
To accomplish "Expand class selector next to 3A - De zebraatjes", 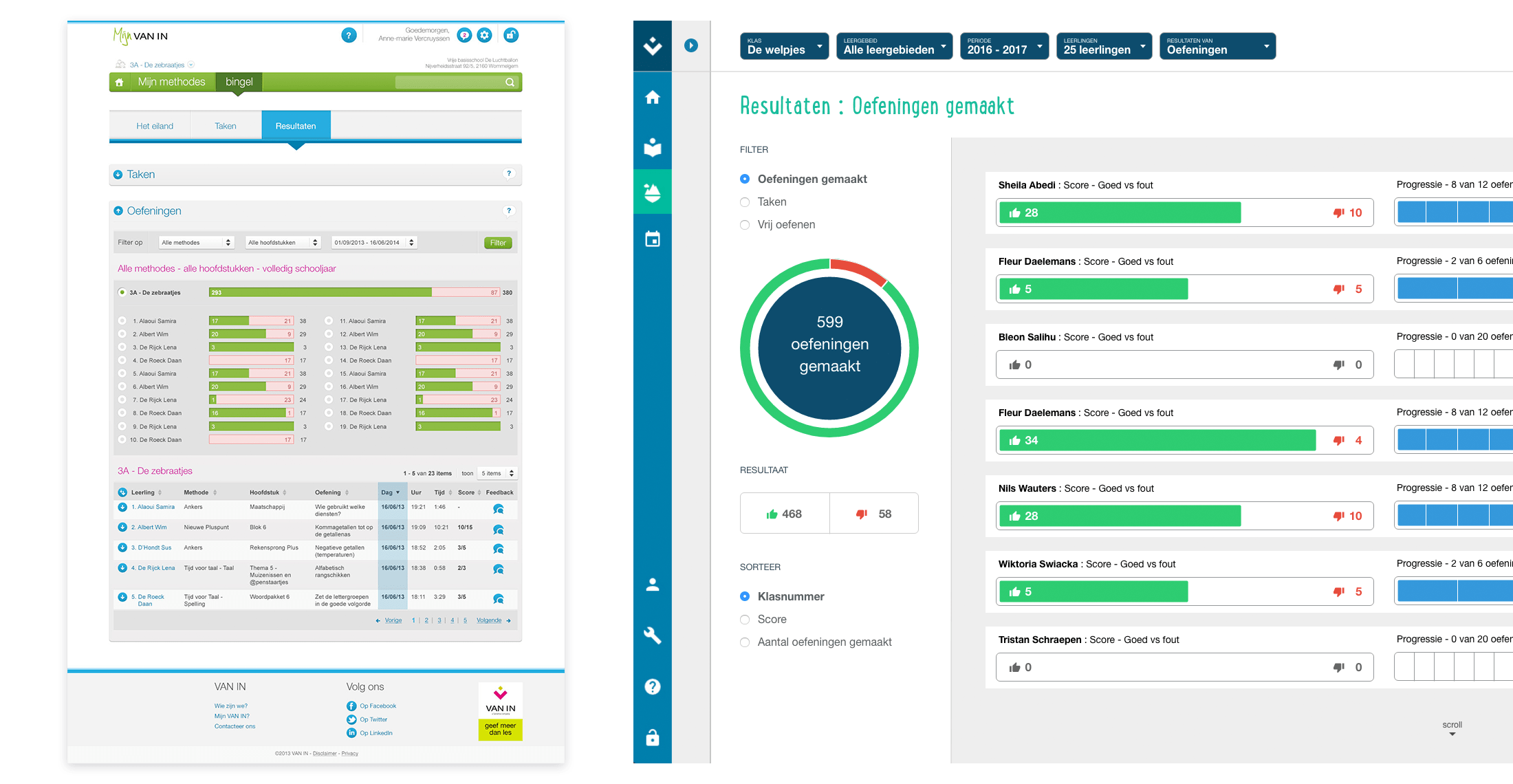I will pyautogui.click(x=191, y=65).
